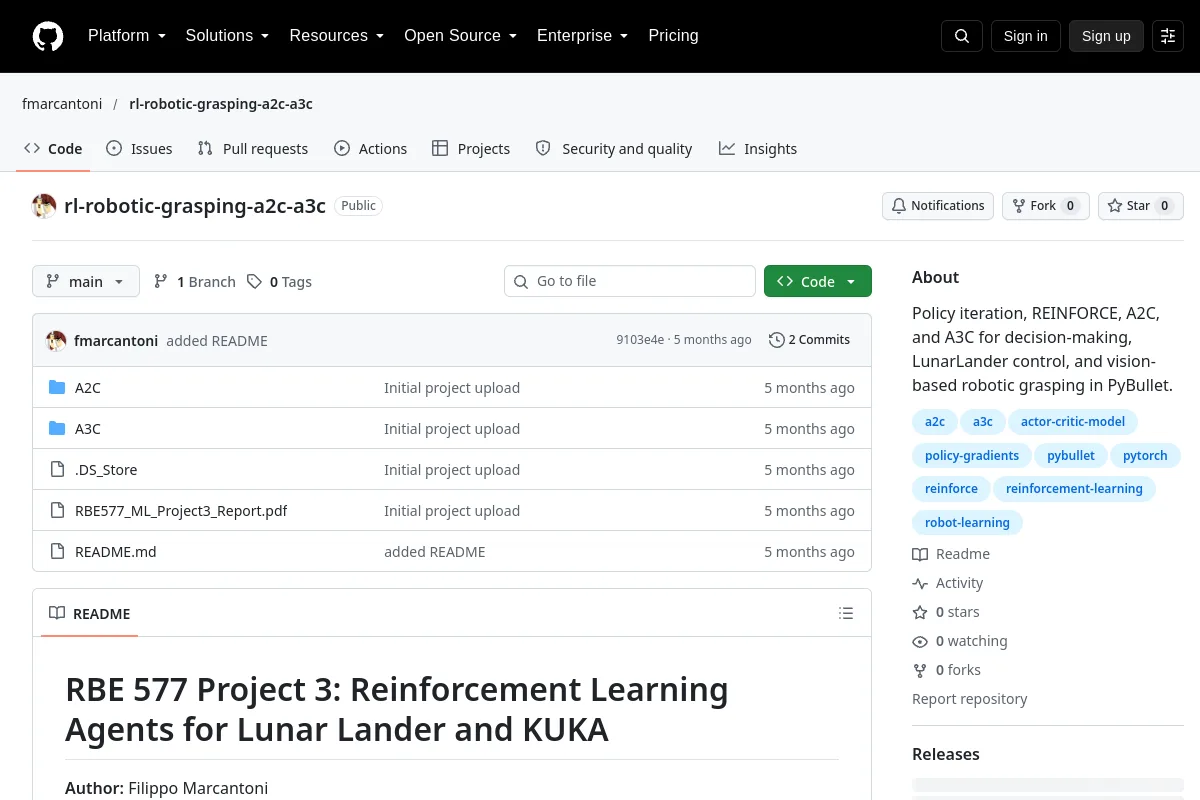
Task: Click the eye icon beside 0 watching
Action: tap(920, 641)
